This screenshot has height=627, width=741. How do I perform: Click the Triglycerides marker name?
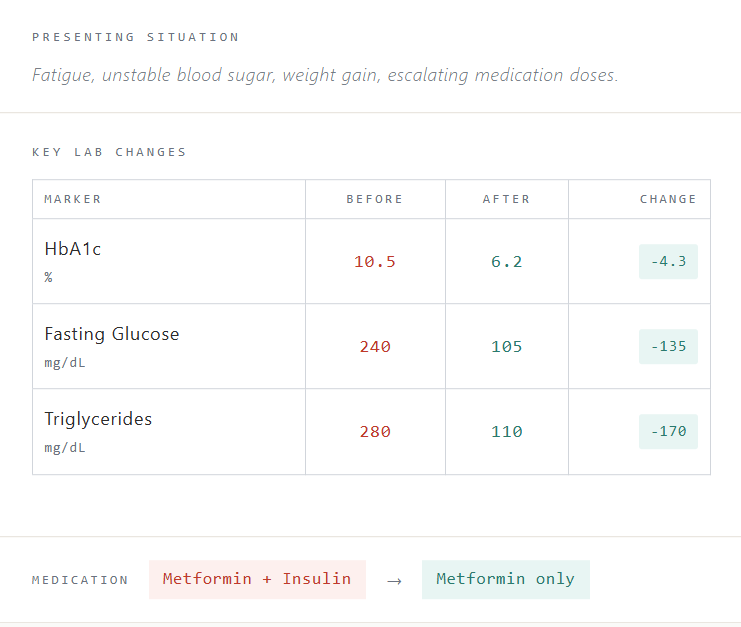tap(98, 419)
